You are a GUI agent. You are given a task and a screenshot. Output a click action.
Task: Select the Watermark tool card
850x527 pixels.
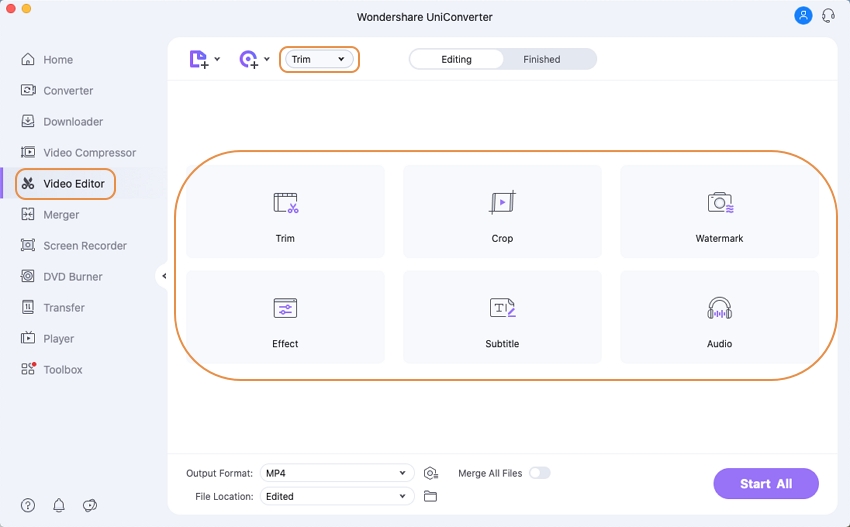coord(719,212)
